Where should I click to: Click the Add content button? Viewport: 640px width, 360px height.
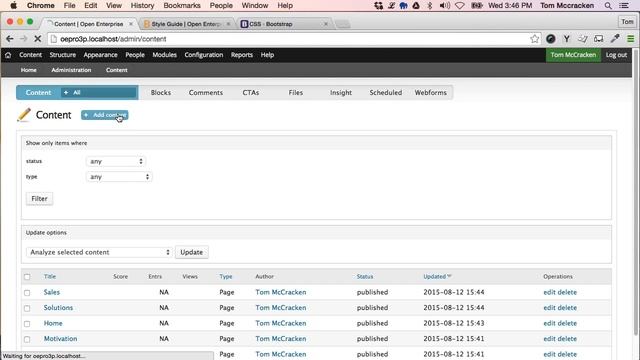pyautogui.click(x=104, y=115)
